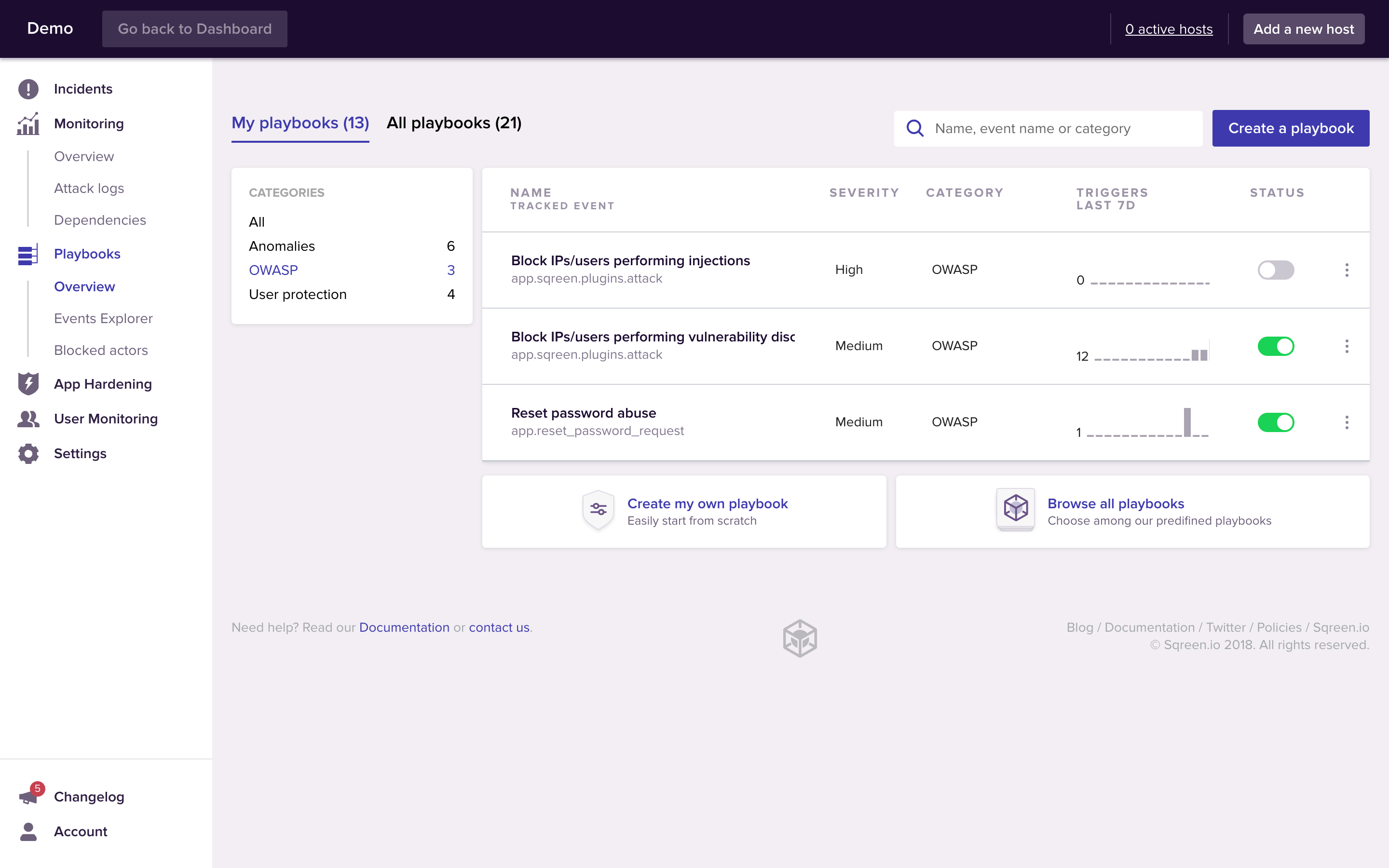Screen dimensions: 1389x868
Task: Focus the playbook name search field
Action: [x=1062, y=128]
